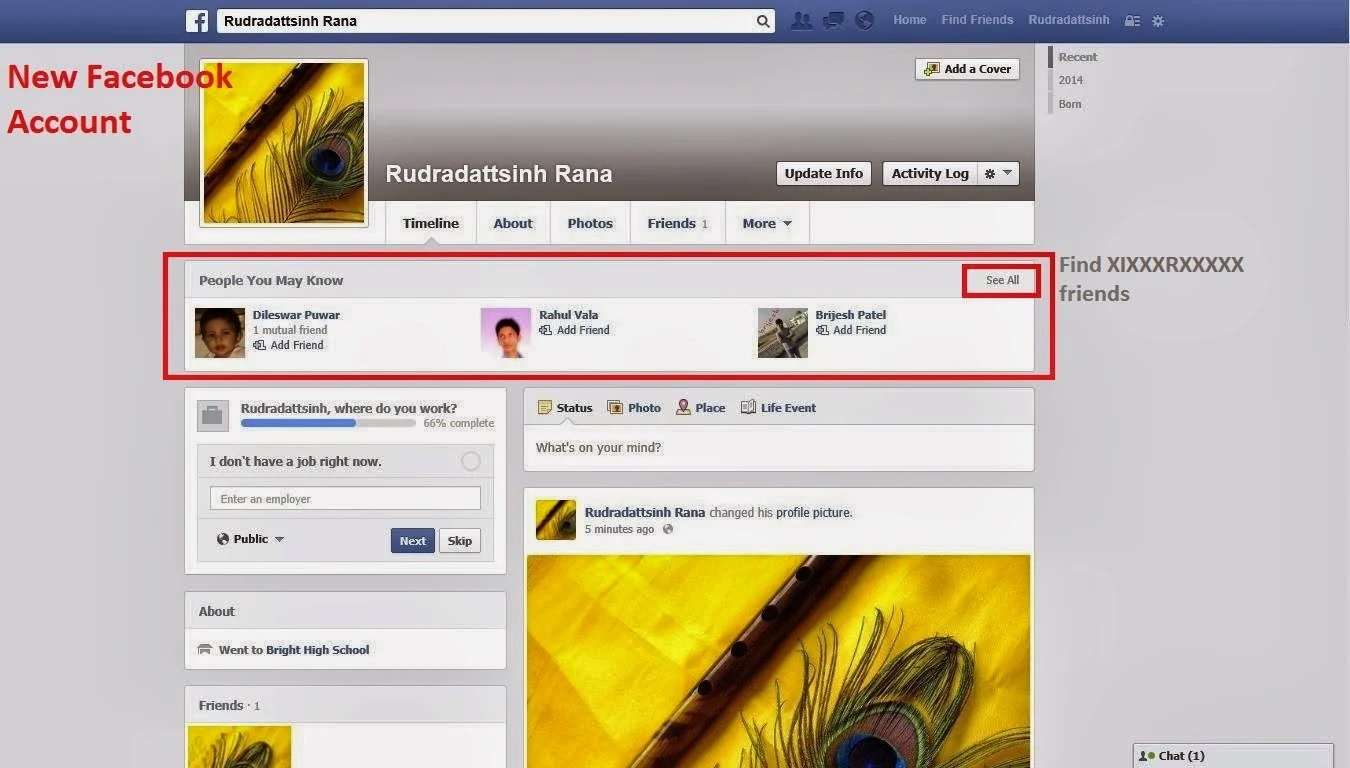Open gear dropdown beside Activity Log
This screenshot has width=1350, height=768.
coord(998,173)
